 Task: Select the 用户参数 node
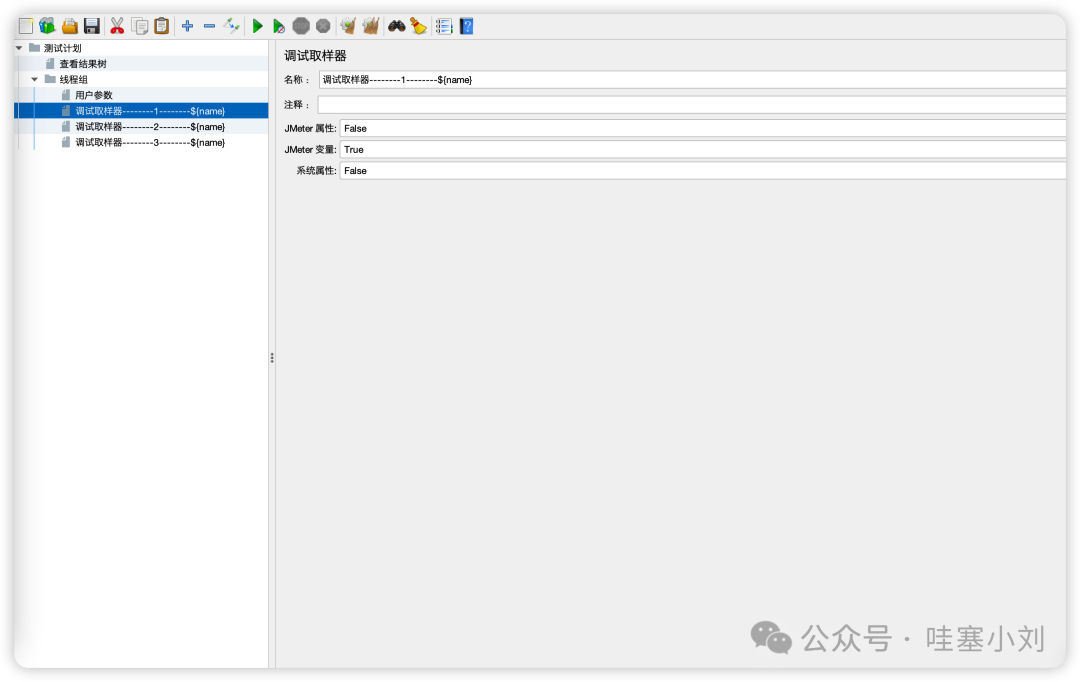(x=94, y=95)
